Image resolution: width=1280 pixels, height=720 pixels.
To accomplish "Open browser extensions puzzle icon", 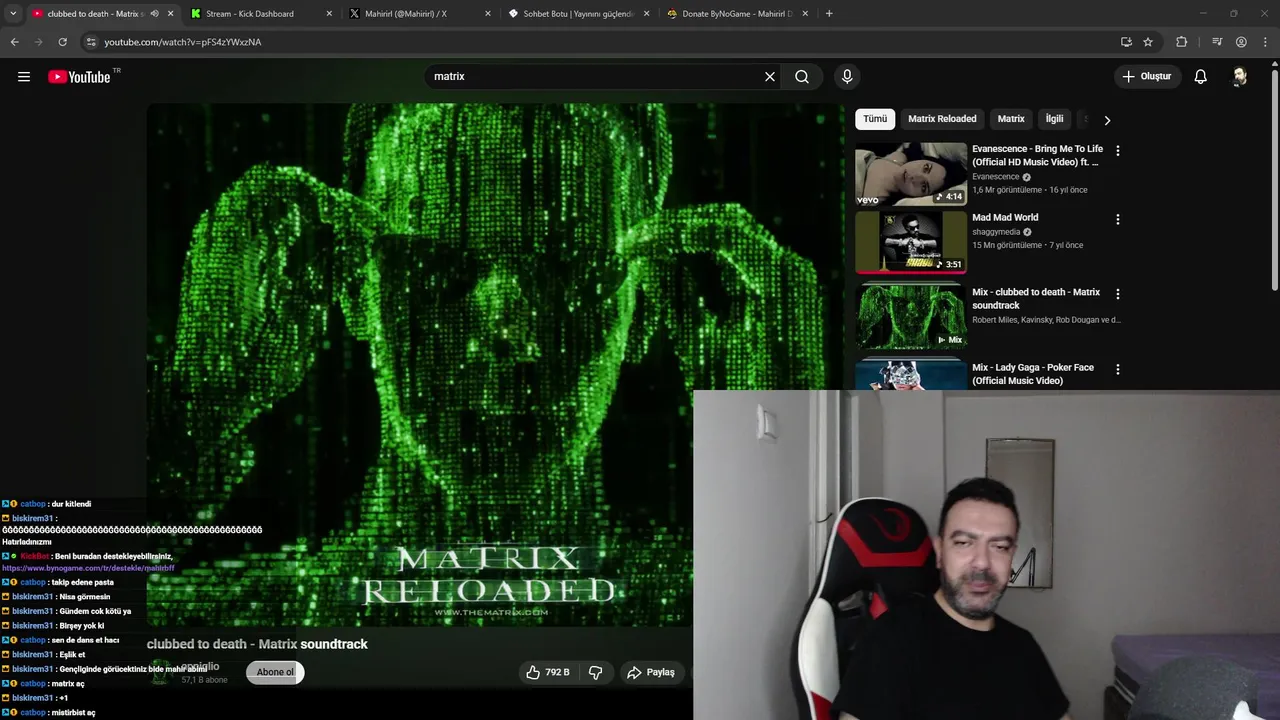I will [x=1182, y=42].
